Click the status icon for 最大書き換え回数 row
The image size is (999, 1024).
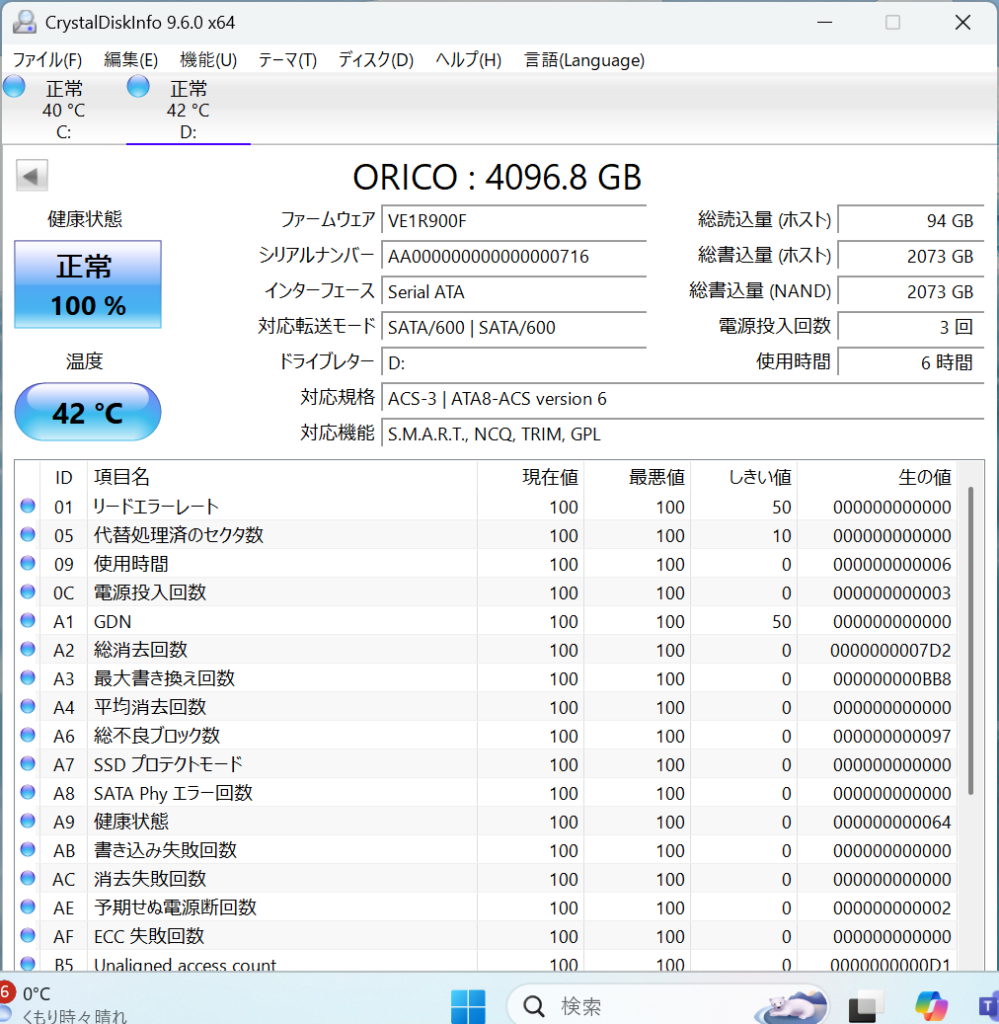tap(27, 677)
